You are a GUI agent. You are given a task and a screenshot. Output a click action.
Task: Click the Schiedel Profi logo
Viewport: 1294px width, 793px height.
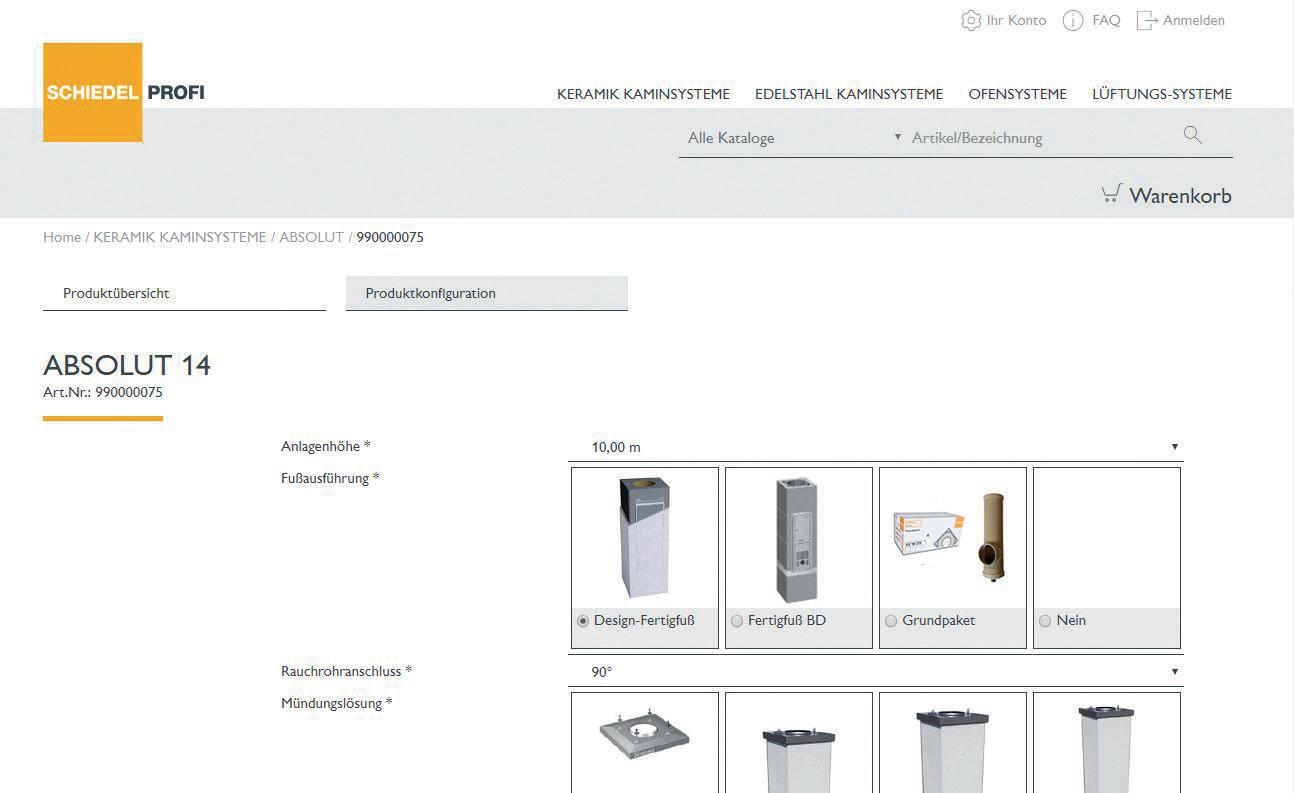[124, 92]
